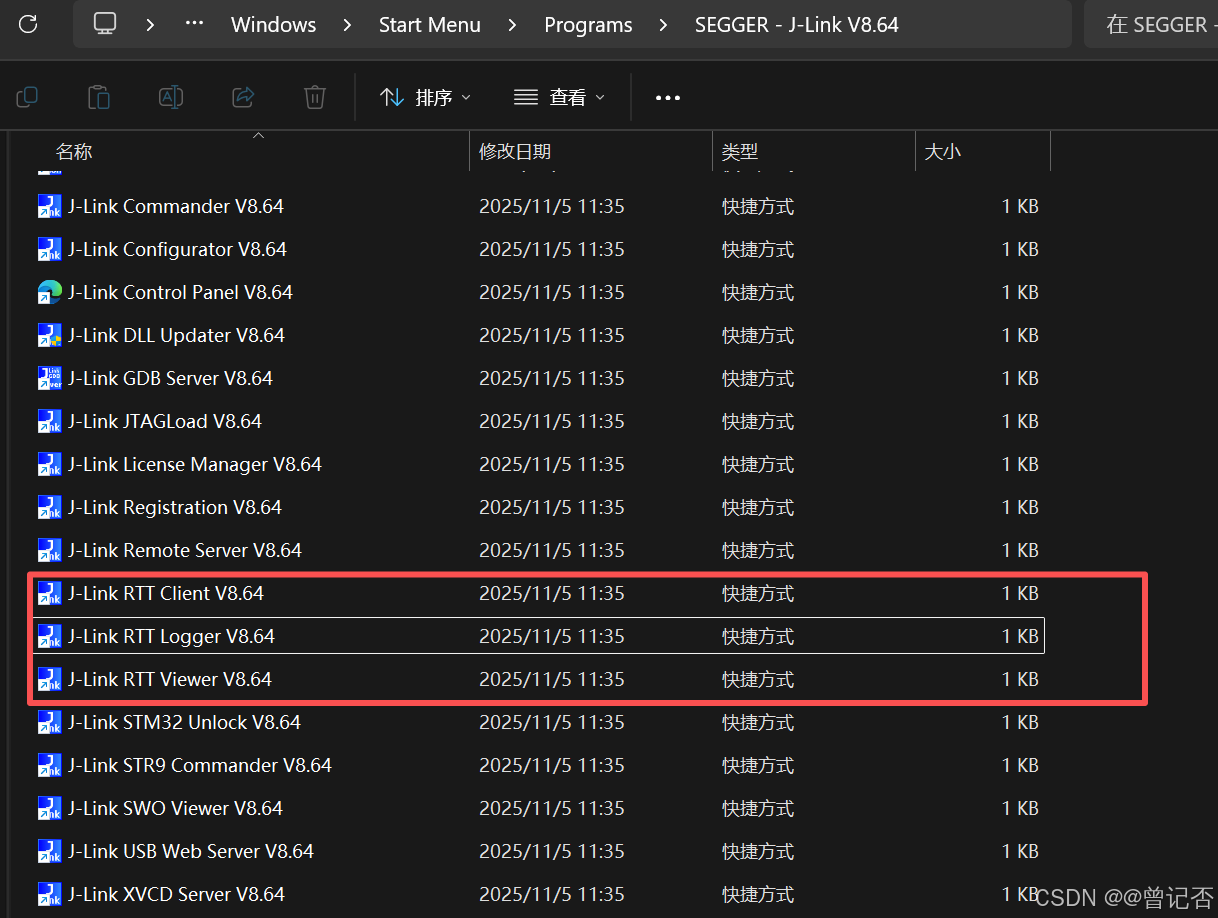The height and width of the screenshot is (918, 1218).
Task: Click the J-Link GDB Server V8.64 icon
Action: (x=49, y=379)
